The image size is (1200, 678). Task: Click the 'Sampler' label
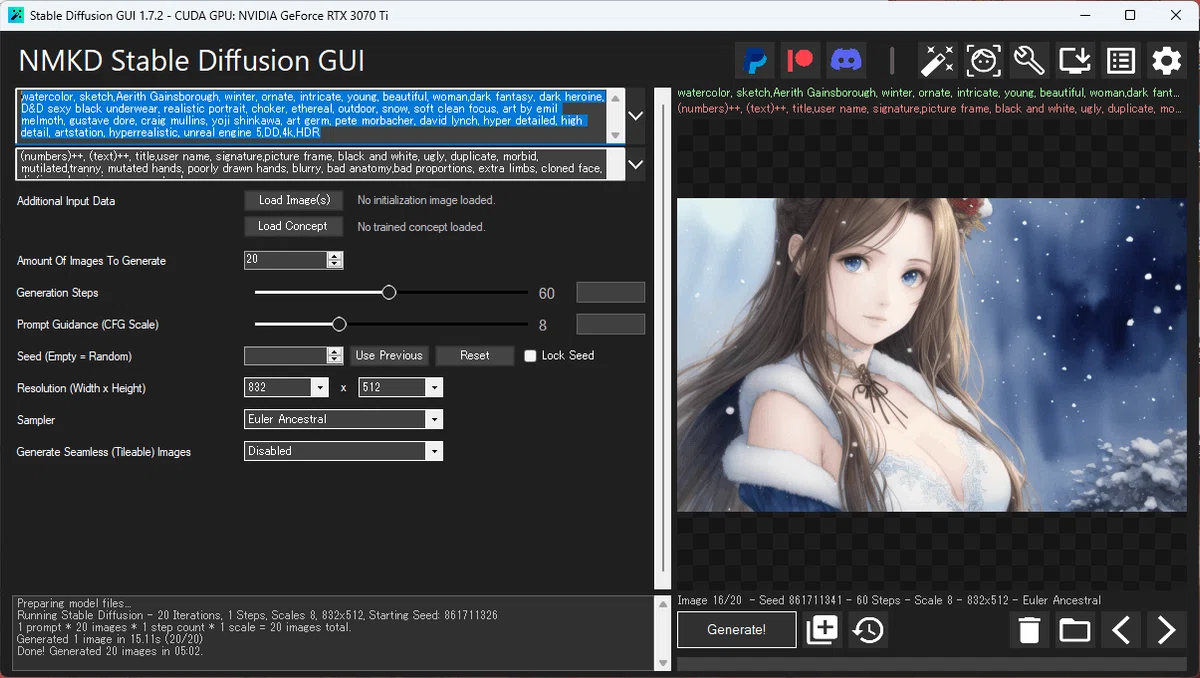coord(36,420)
